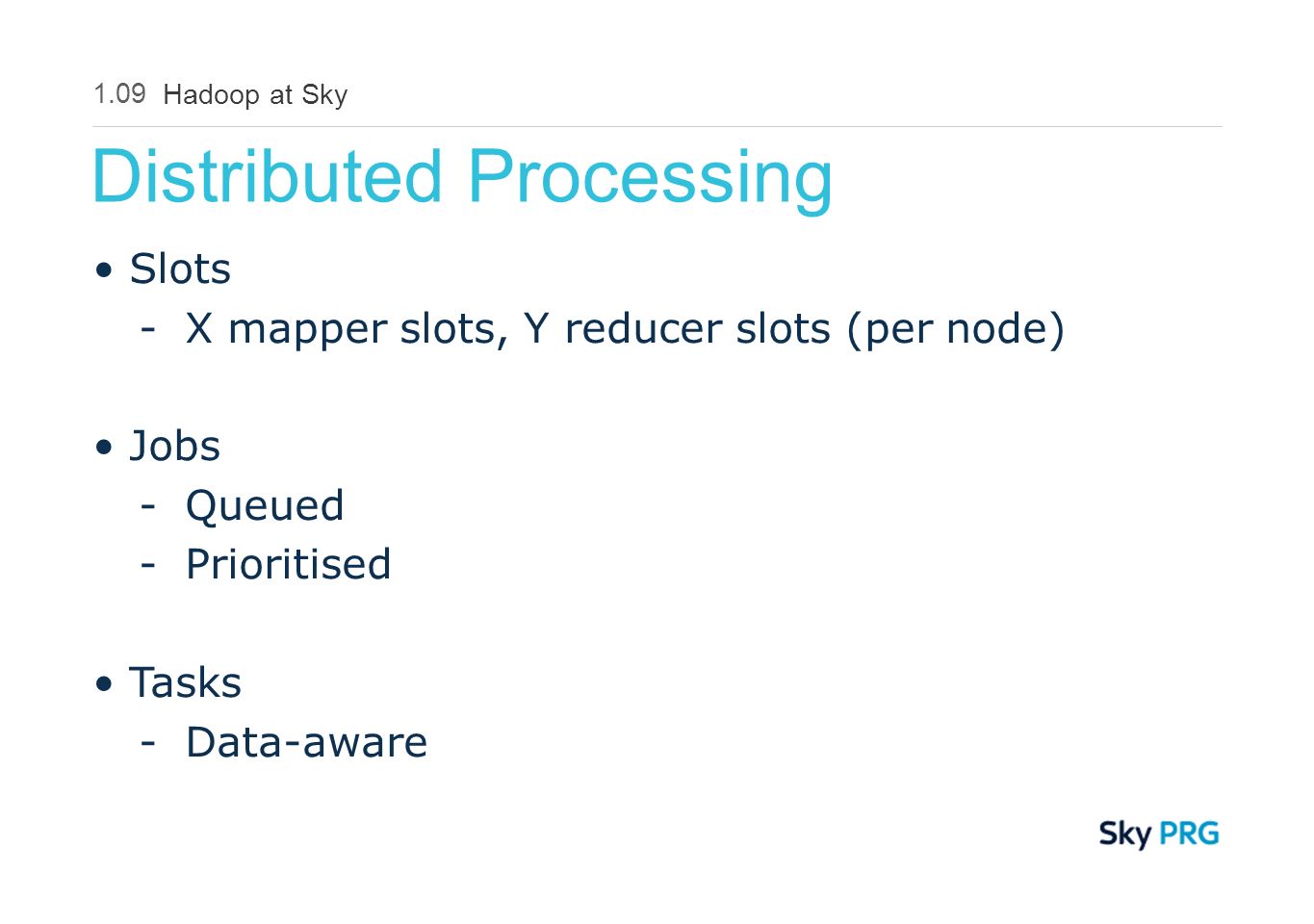Image resolution: width=1314 pixels, height=924 pixels.
Task: Click the Jobs bullet heading
Action: point(174,446)
